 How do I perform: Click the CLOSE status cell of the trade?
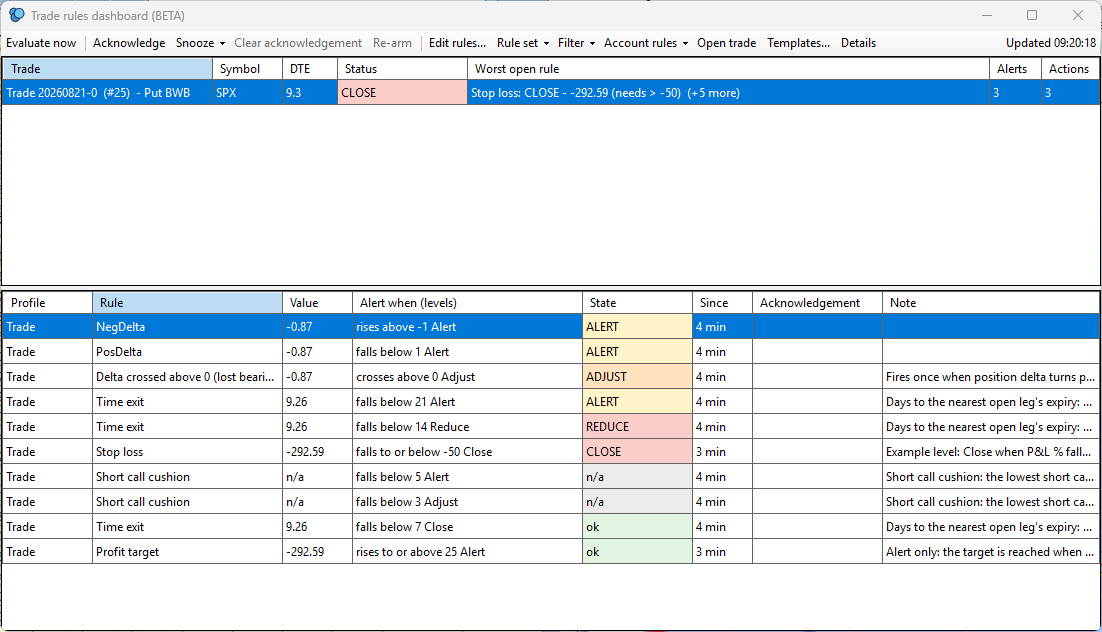coord(402,93)
